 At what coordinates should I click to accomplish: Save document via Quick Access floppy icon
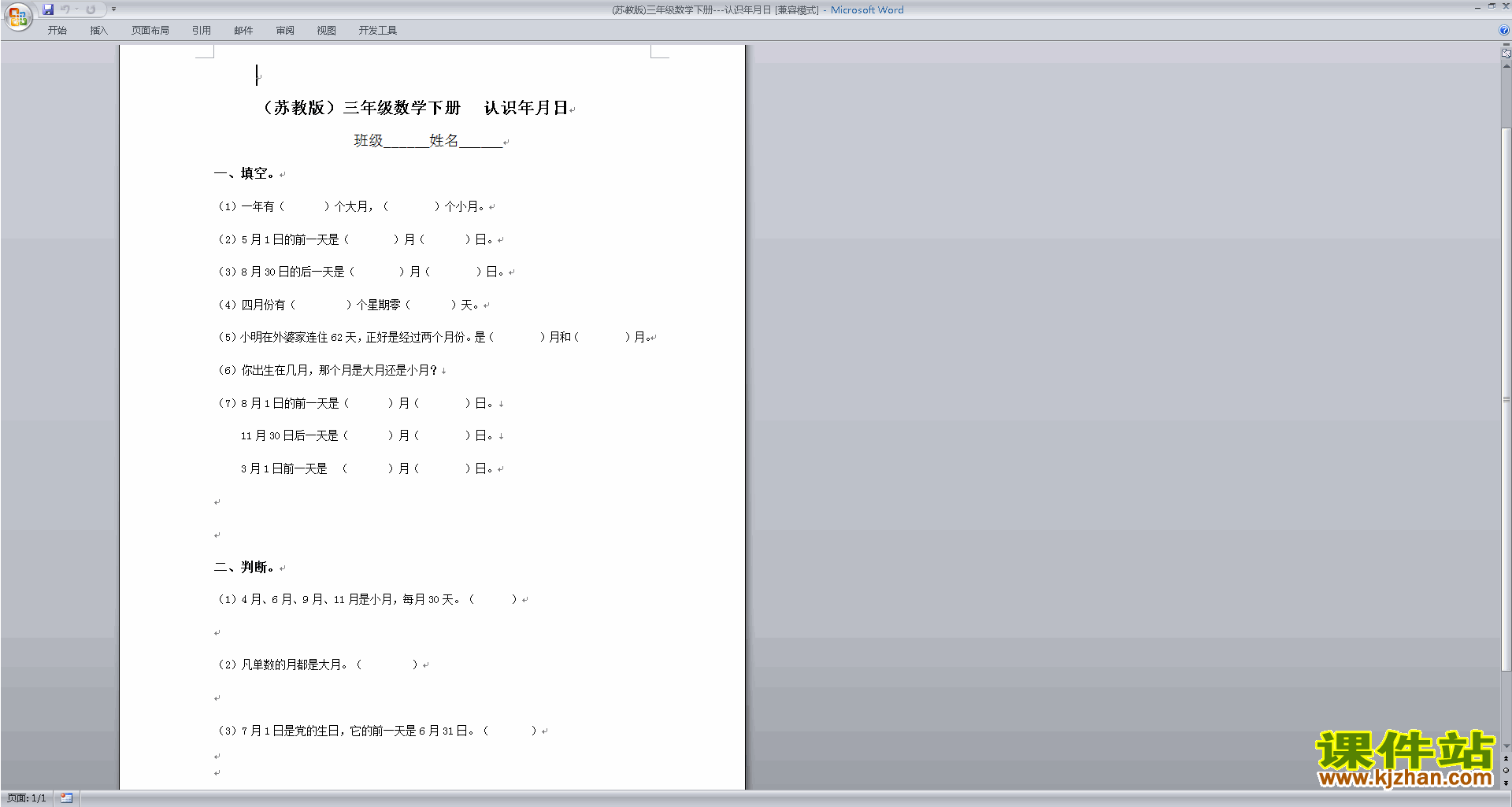48,9
